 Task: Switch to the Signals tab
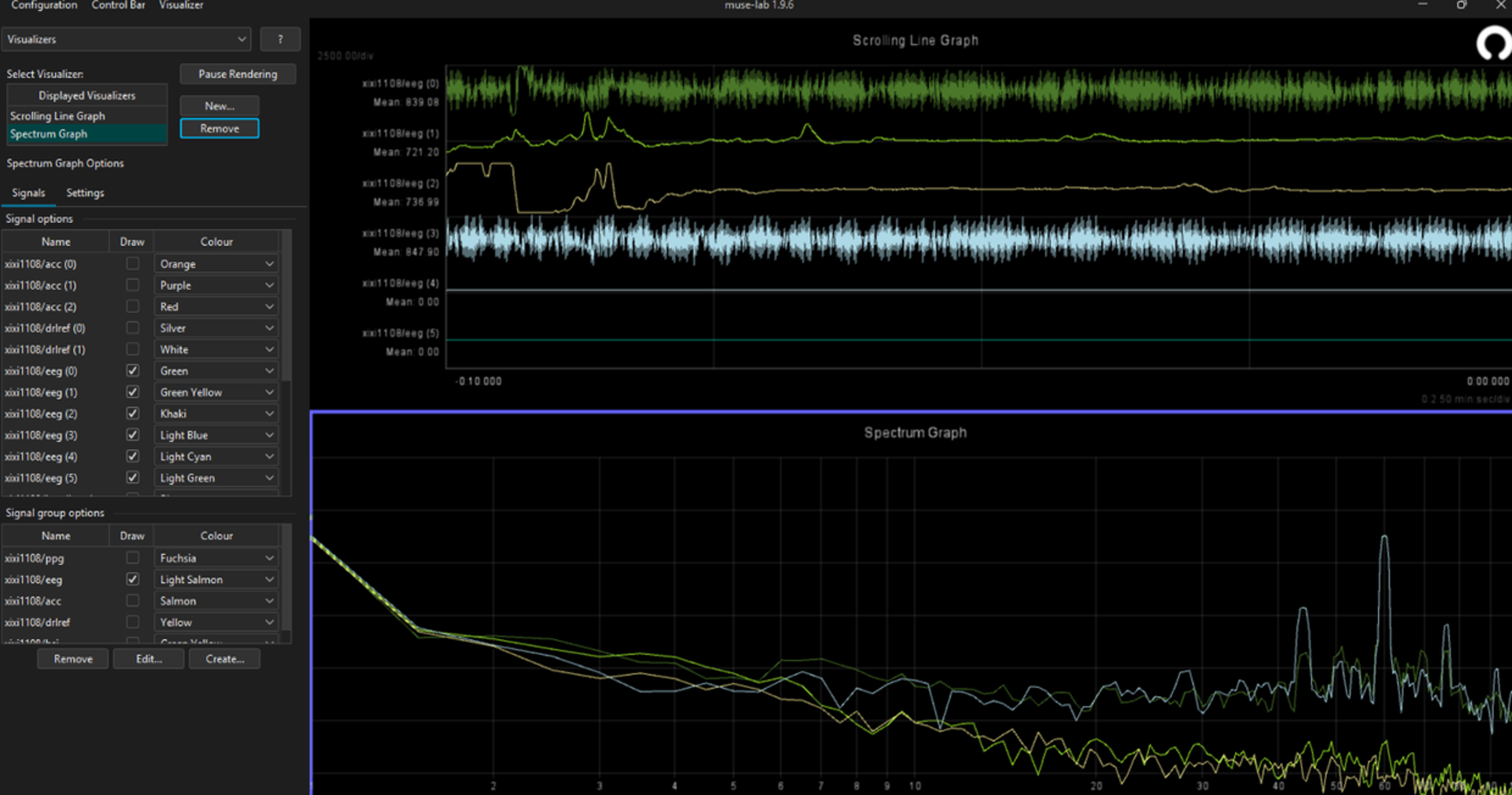point(28,193)
